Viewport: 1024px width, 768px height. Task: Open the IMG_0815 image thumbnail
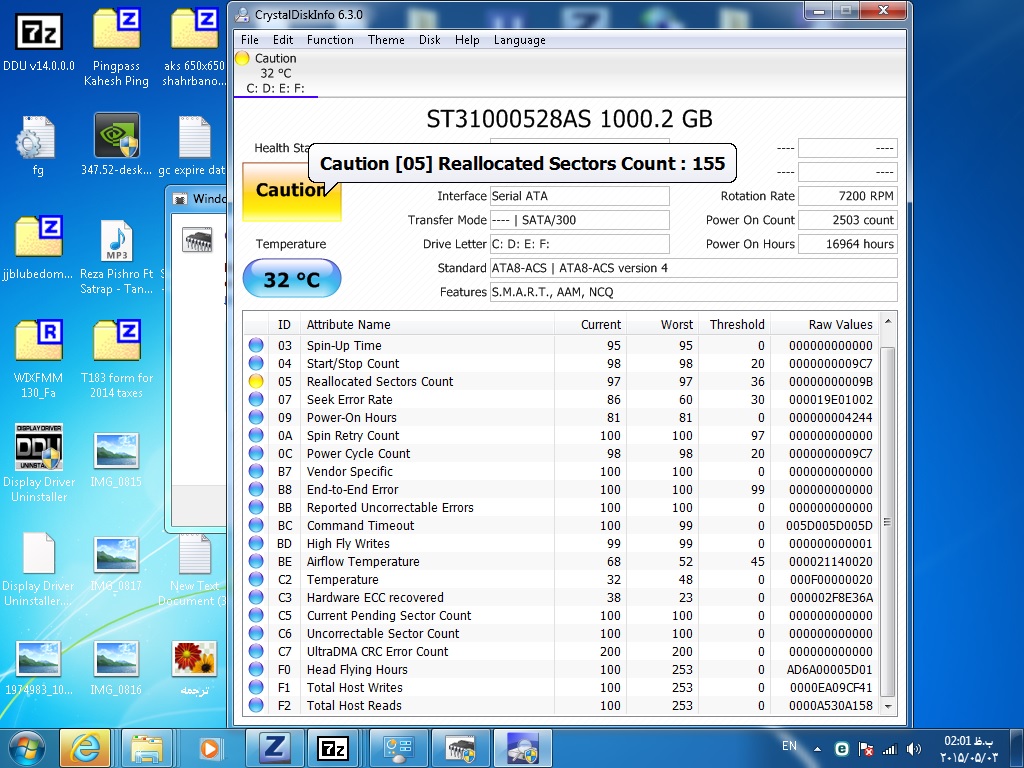(x=116, y=451)
